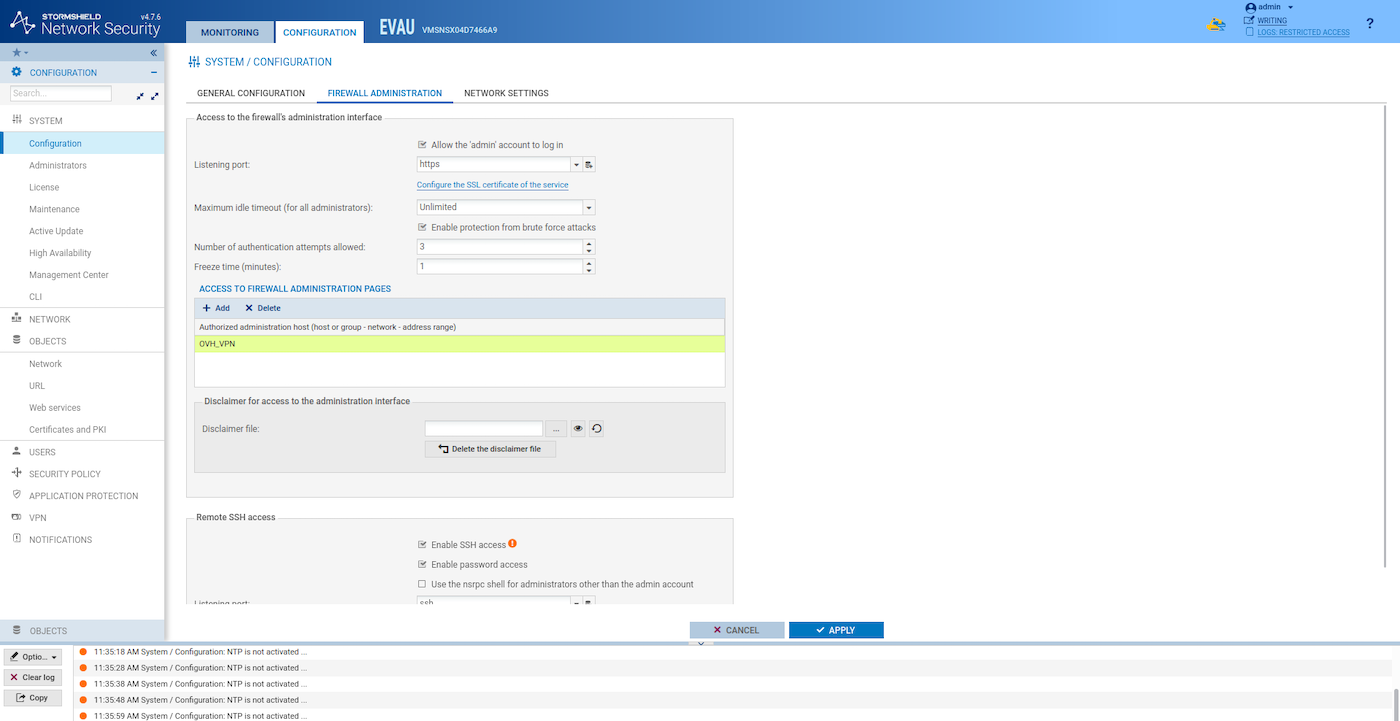This screenshot has height=721, width=1400.
Task: Switch to the Network Settings tab
Action: point(506,93)
